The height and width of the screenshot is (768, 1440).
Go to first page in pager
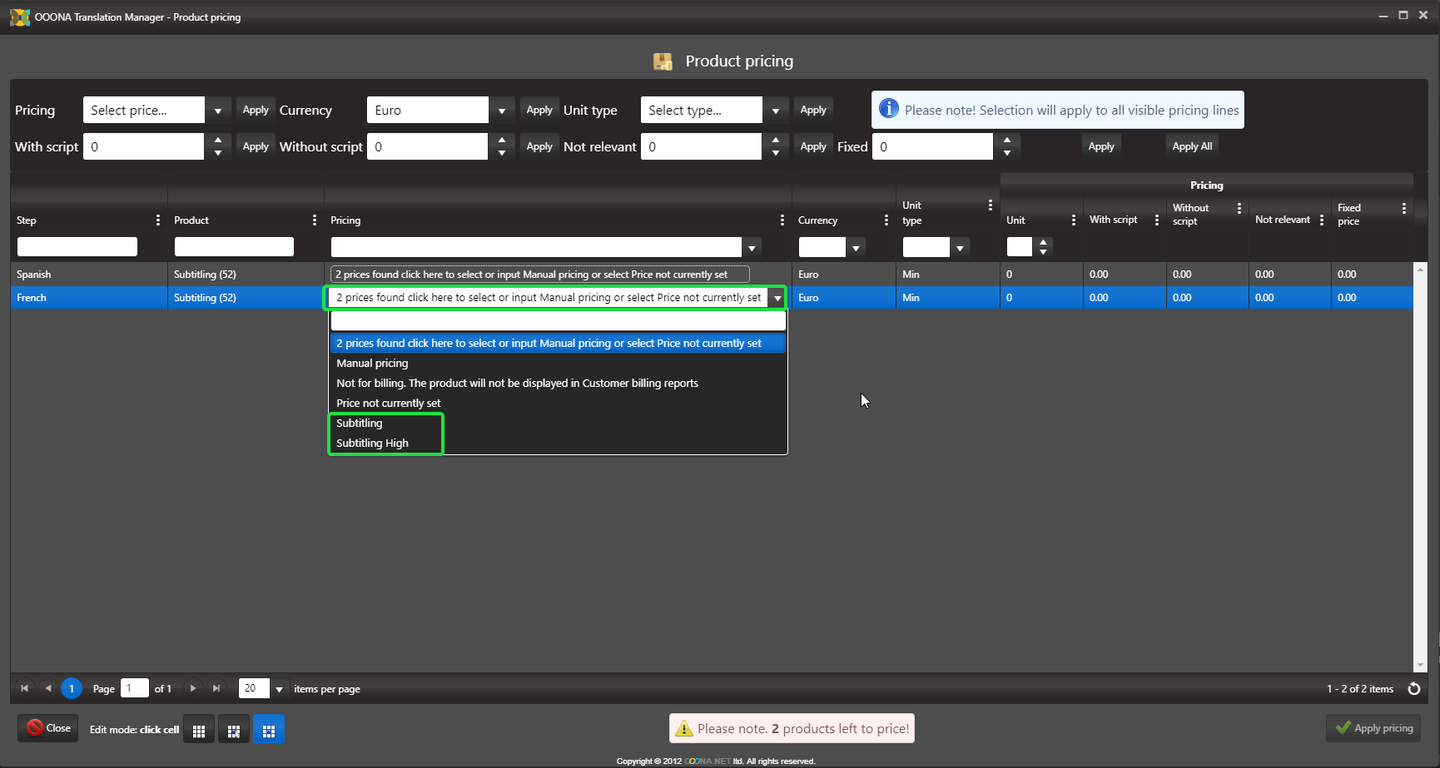24,689
